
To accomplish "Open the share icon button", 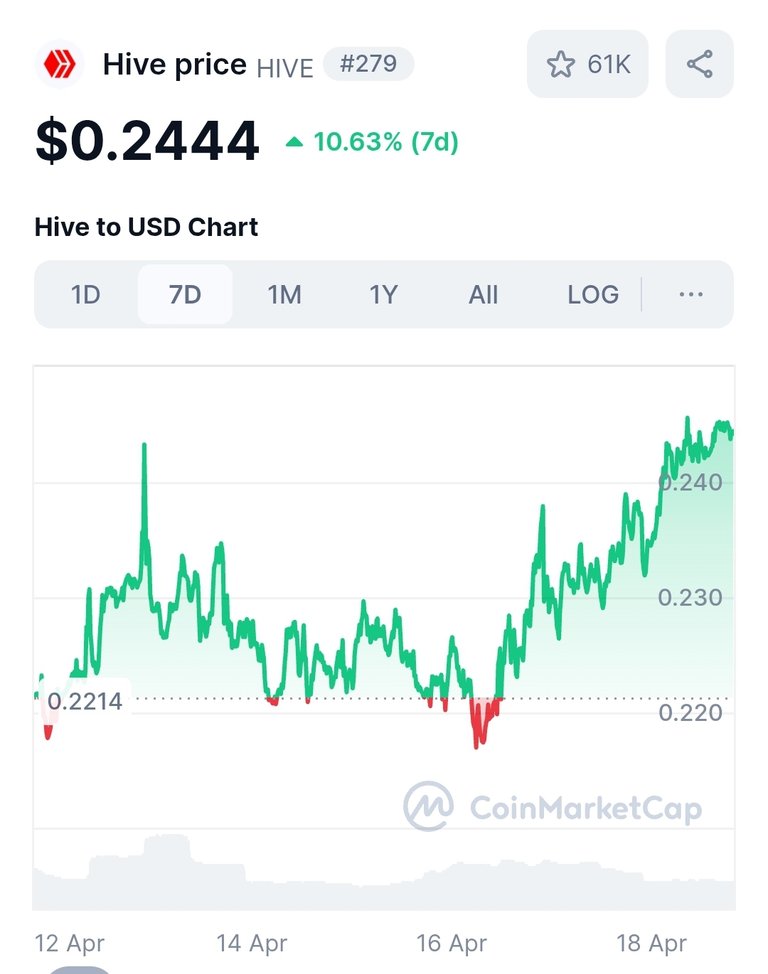I will coord(699,64).
